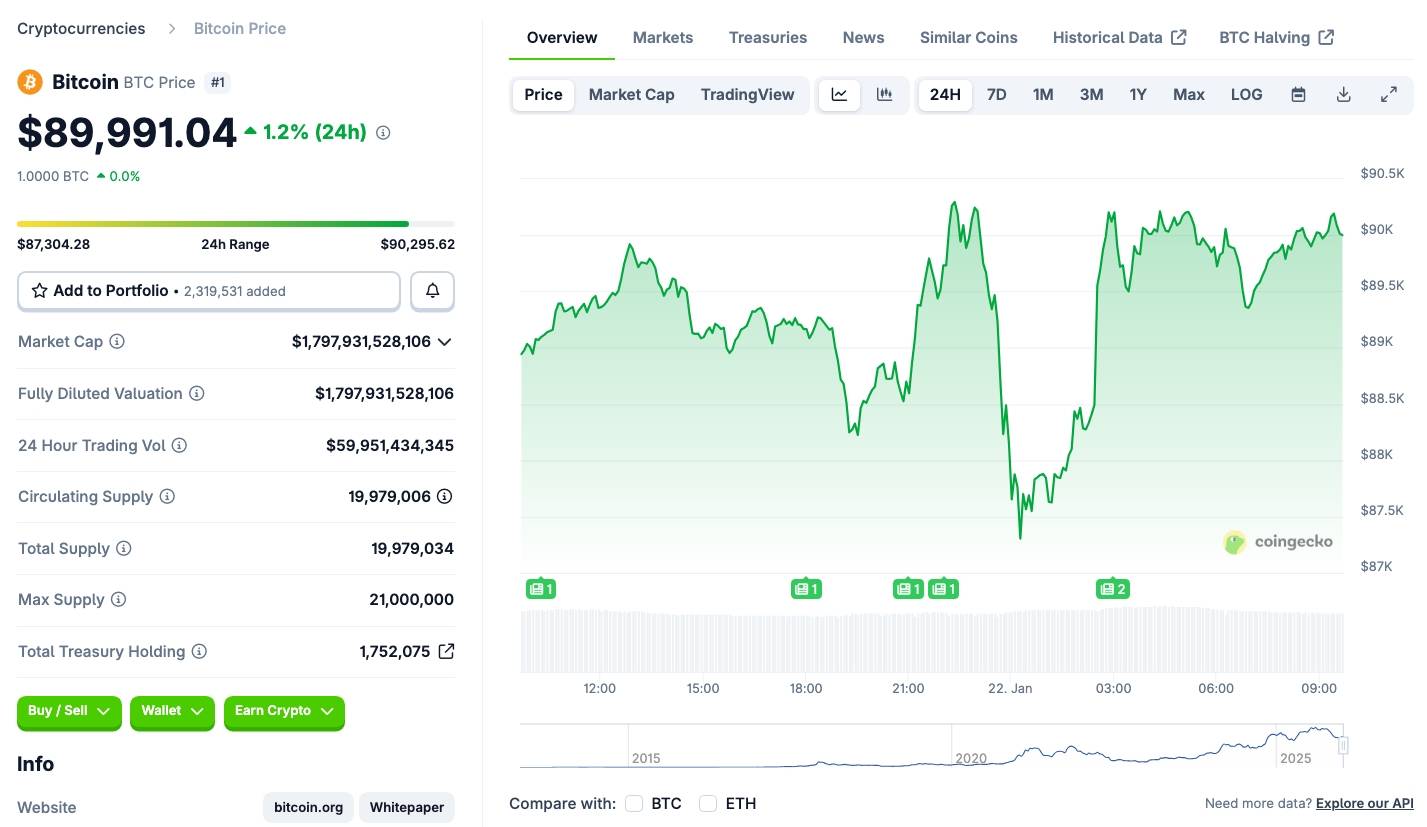Image resolution: width=1427 pixels, height=827 pixels.
Task: Expand Market Cap details chevron
Action: (445, 342)
